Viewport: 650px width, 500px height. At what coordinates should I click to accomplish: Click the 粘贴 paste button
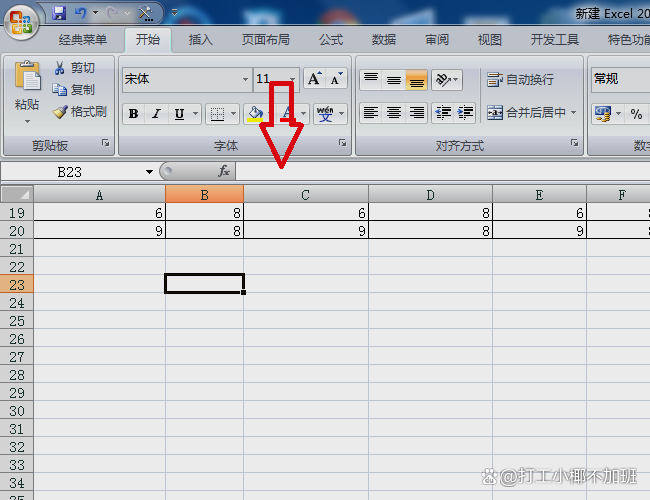[x=27, y=85]
